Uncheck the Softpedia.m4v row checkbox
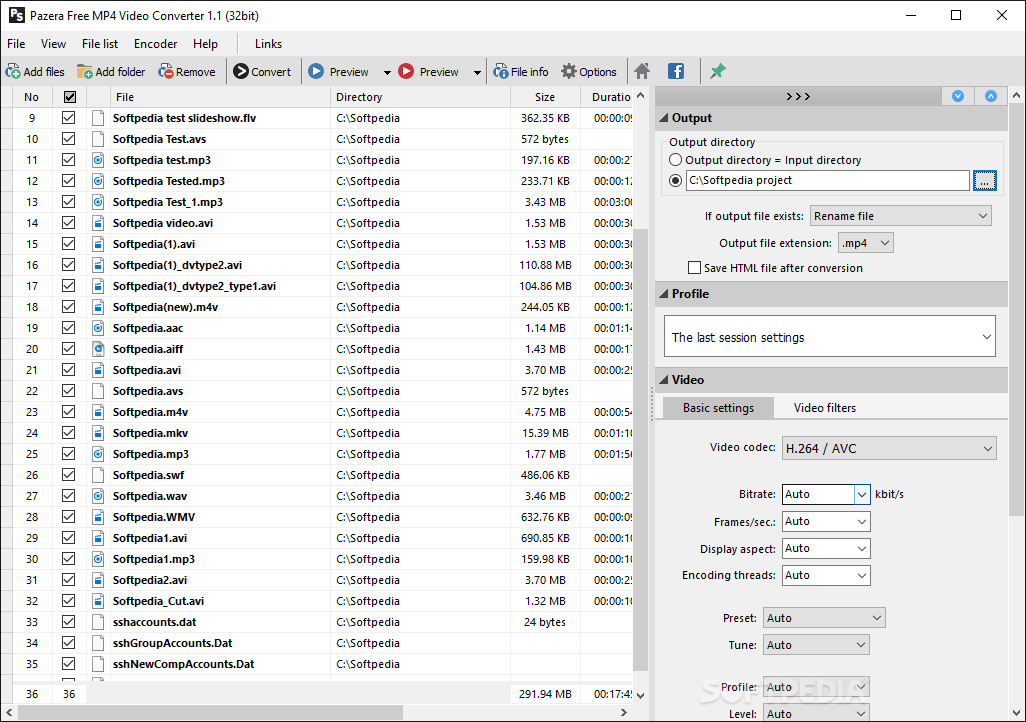Viewport: 1026px width, 722px height. coord(69,412)
